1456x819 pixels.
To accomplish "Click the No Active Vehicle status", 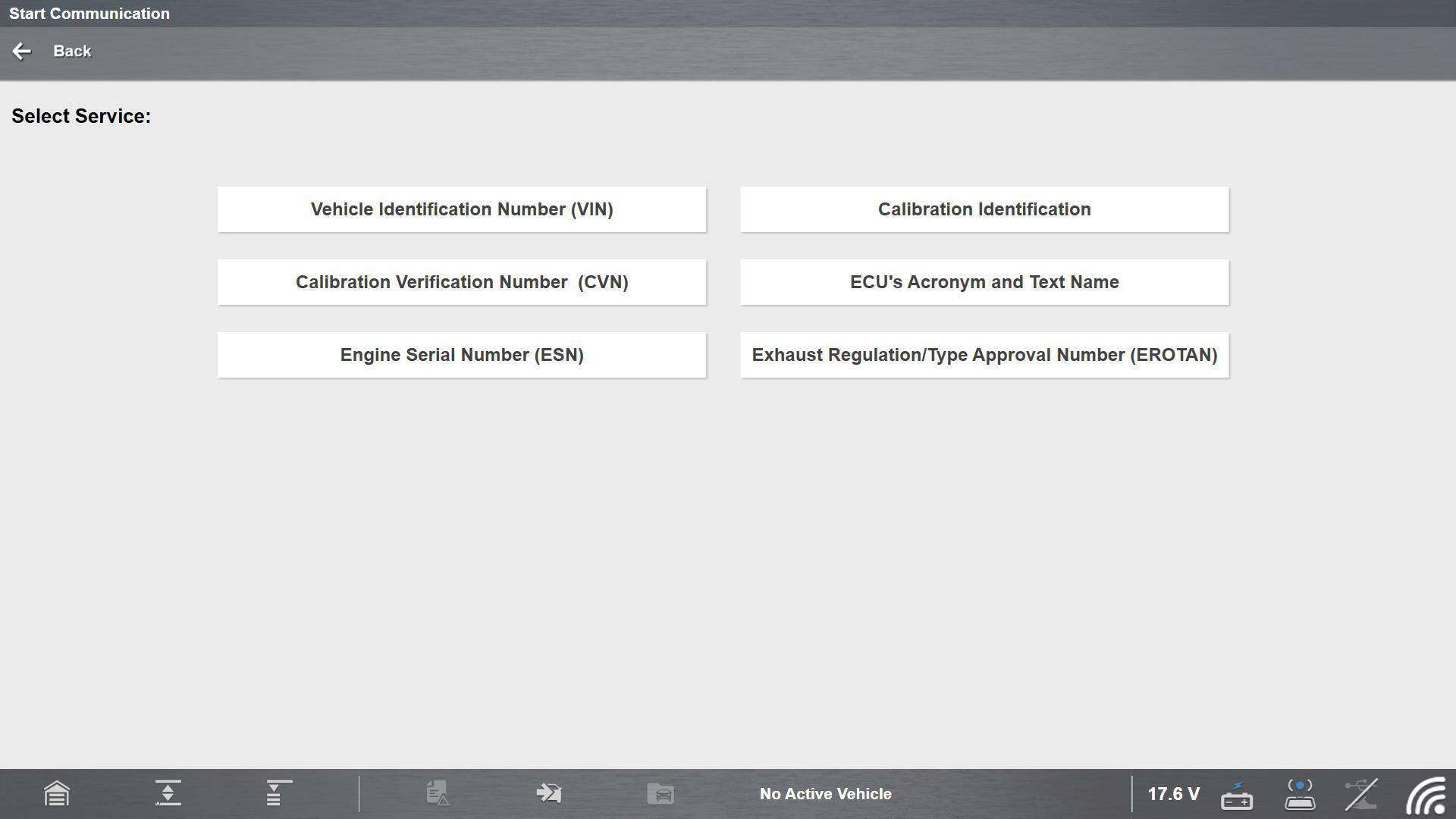I will (x=825, y=794).
